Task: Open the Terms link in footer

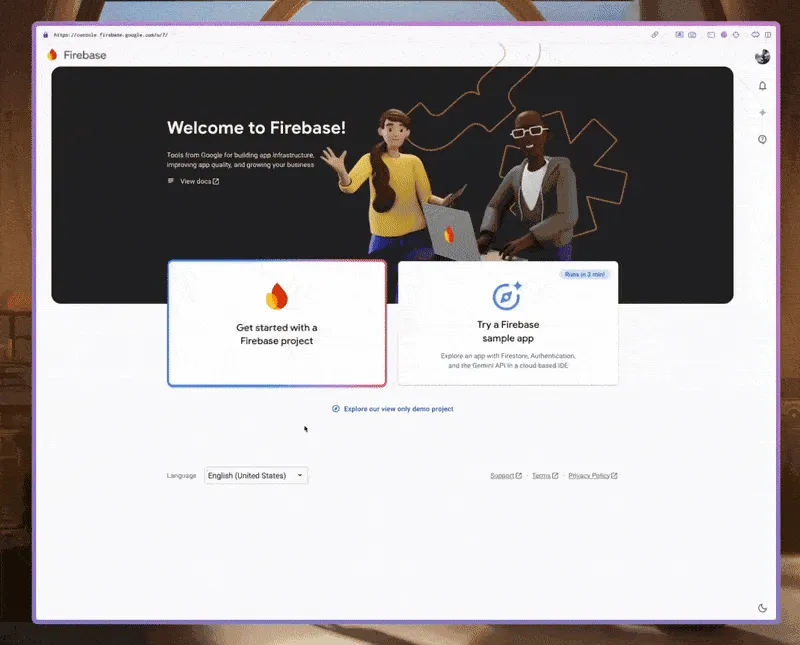Action: [x=544, y=476]
